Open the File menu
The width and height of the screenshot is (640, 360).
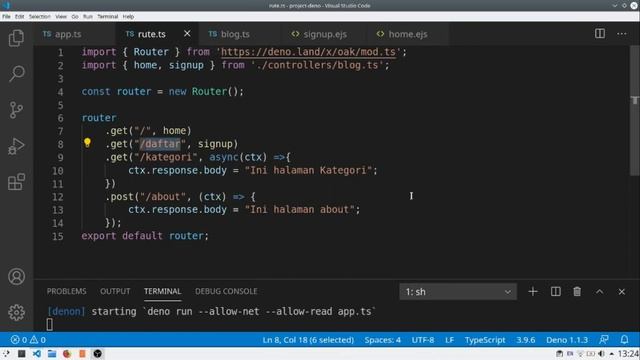coord(6,16)
